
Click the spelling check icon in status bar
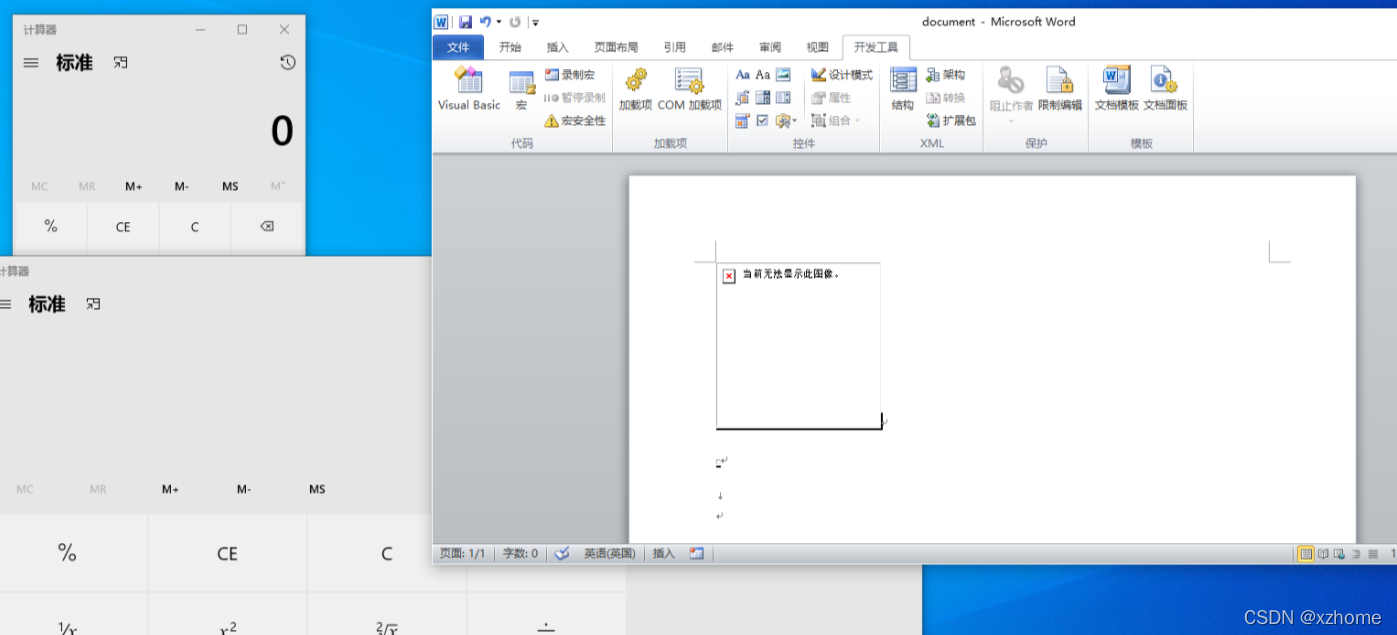562,553
